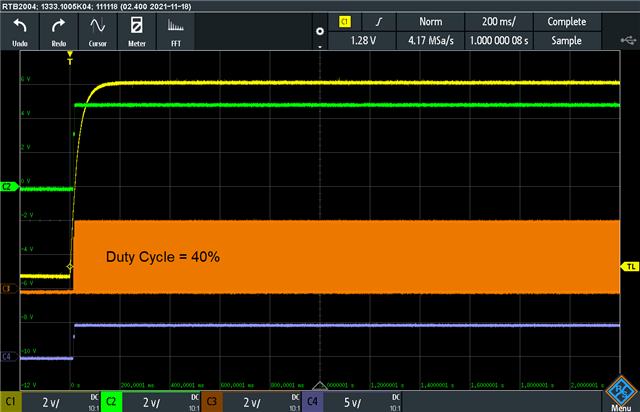Click the USB connection icon
The height and width of the screenshot is (412, 640).
pyautogui.click(x=628, y=40)
